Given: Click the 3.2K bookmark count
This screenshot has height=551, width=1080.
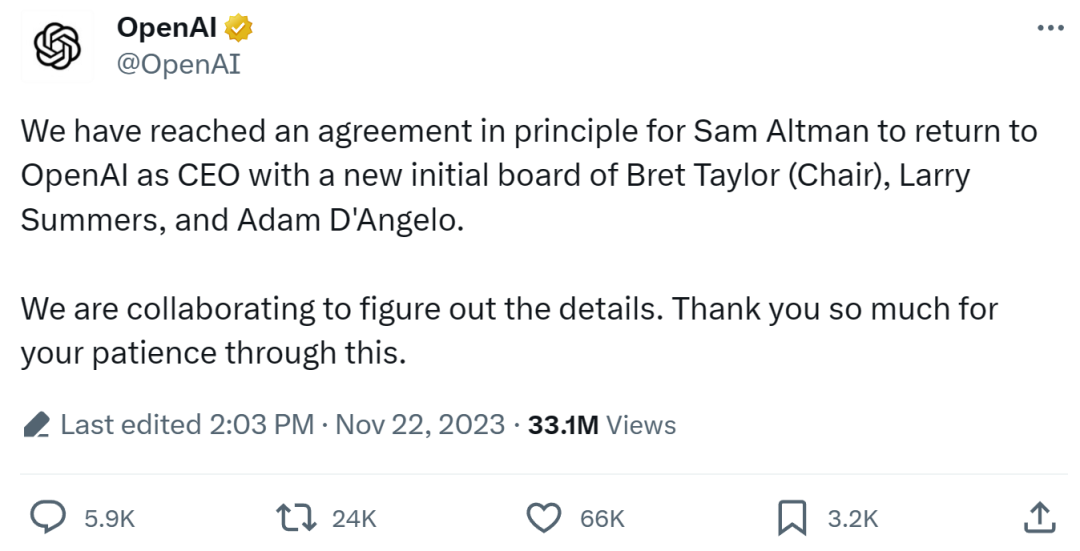Looking at the screenshot, I should pyautogui.click(x=853, y=519).
